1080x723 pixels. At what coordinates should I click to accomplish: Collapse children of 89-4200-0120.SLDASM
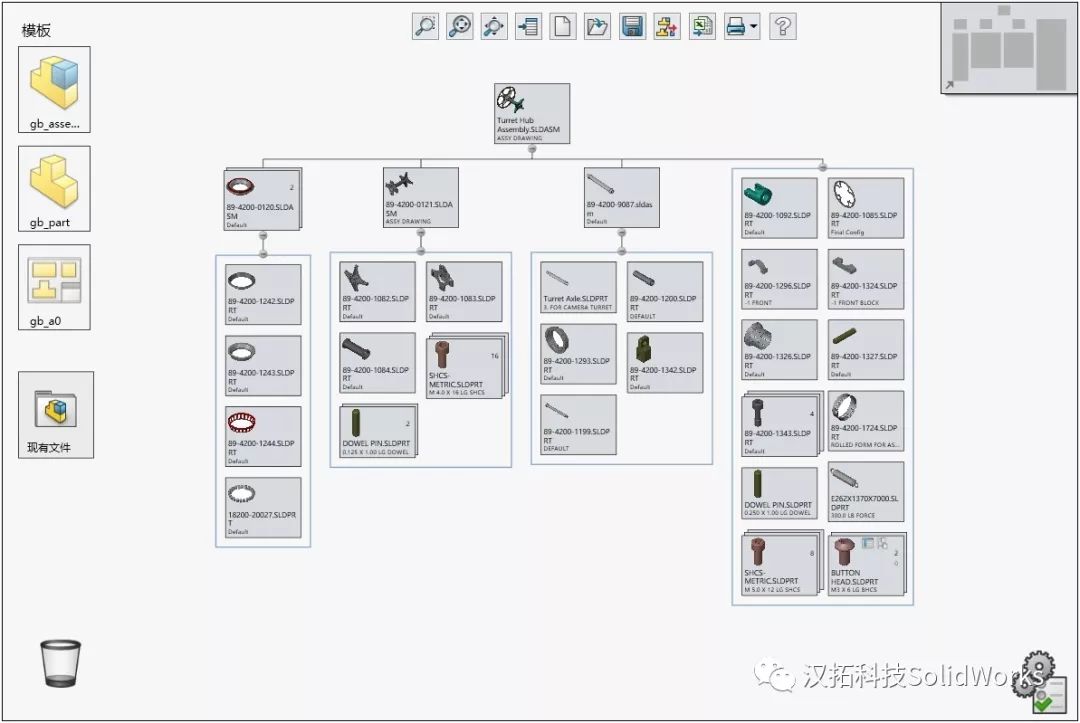pyautogui.click(x=262, y=235)
